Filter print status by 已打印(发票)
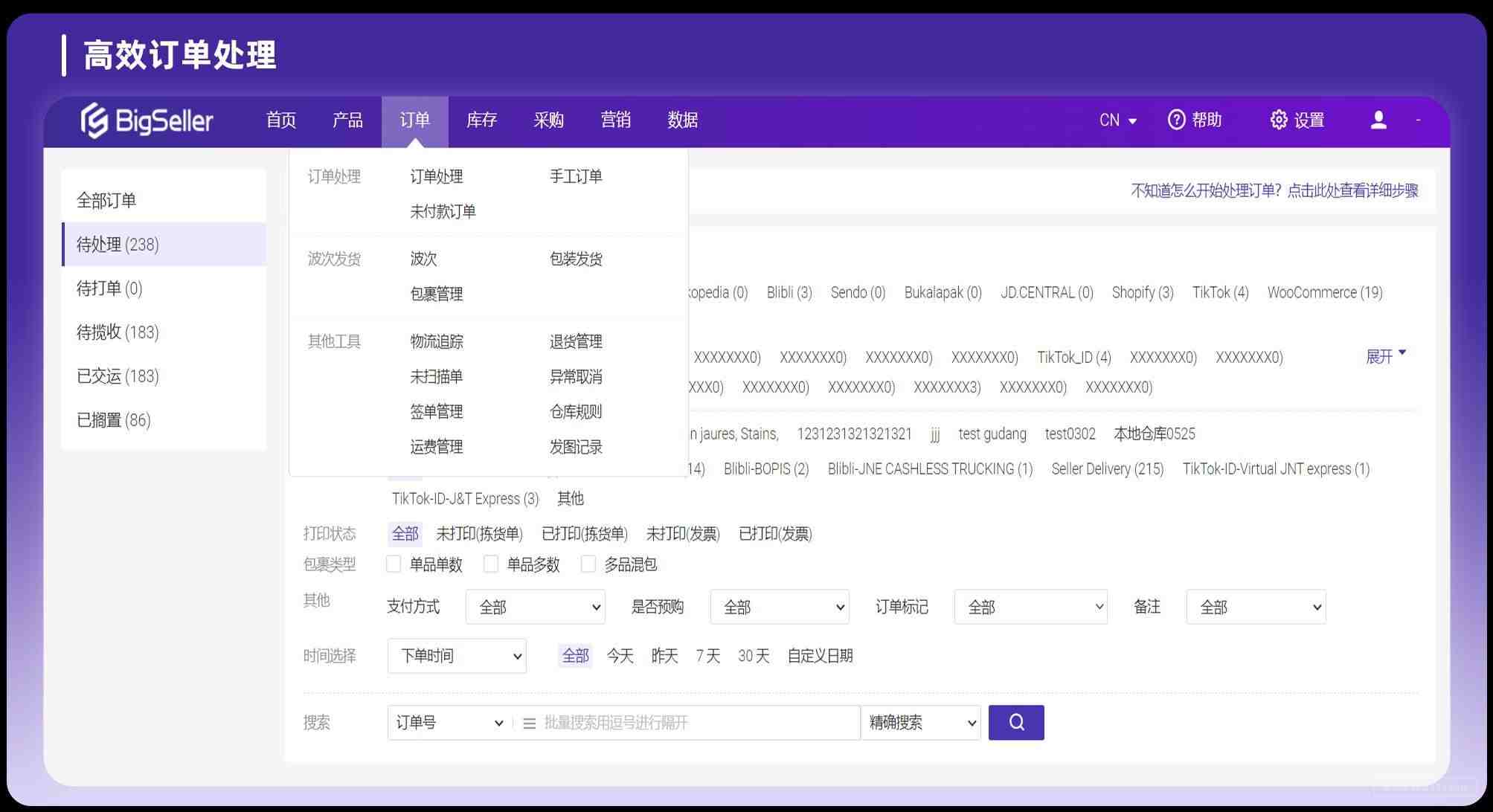Image resolution: width=1493 pixels, height=812 pixels. click(775, 534)
